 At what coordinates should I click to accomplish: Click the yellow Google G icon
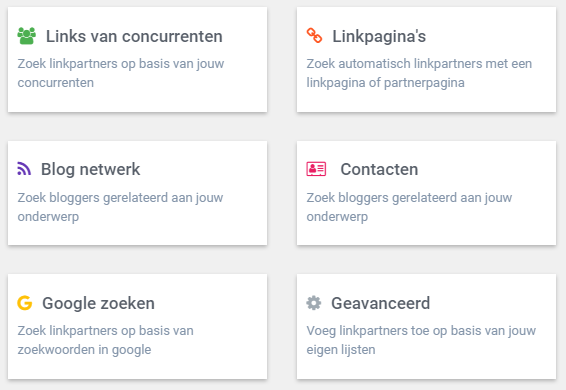[25, 303]
